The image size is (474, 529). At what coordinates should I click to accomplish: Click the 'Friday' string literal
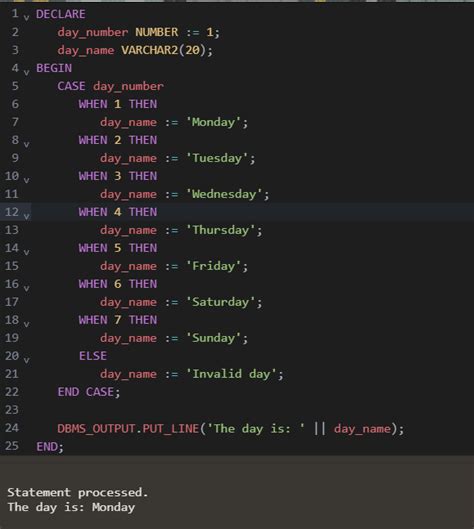(214, 266)
